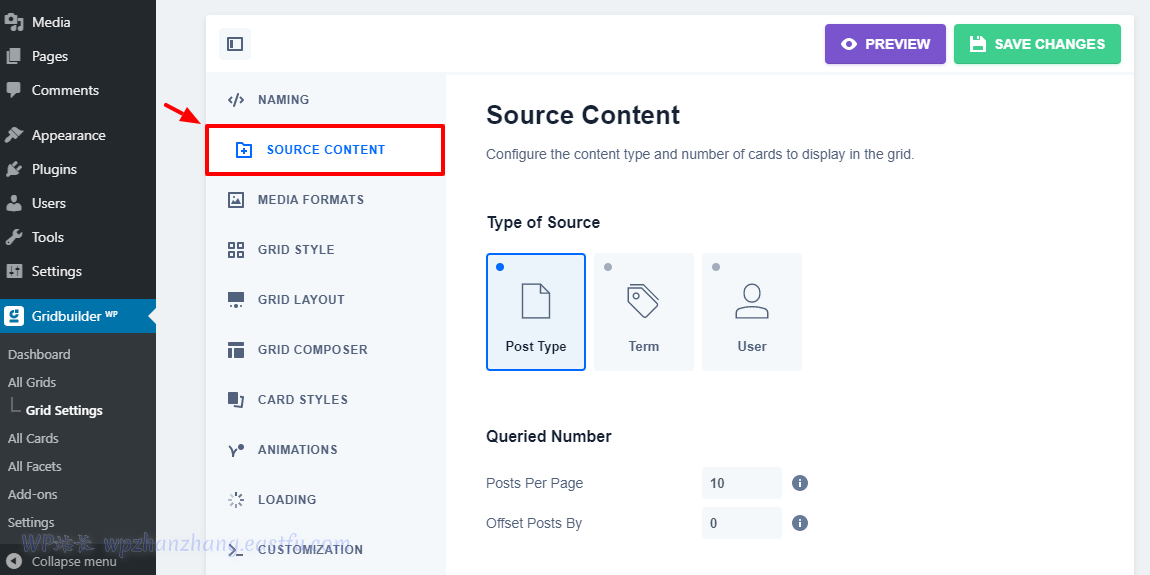Select Term as source type
Screen dimensions: 1150x575
point(644,312)
